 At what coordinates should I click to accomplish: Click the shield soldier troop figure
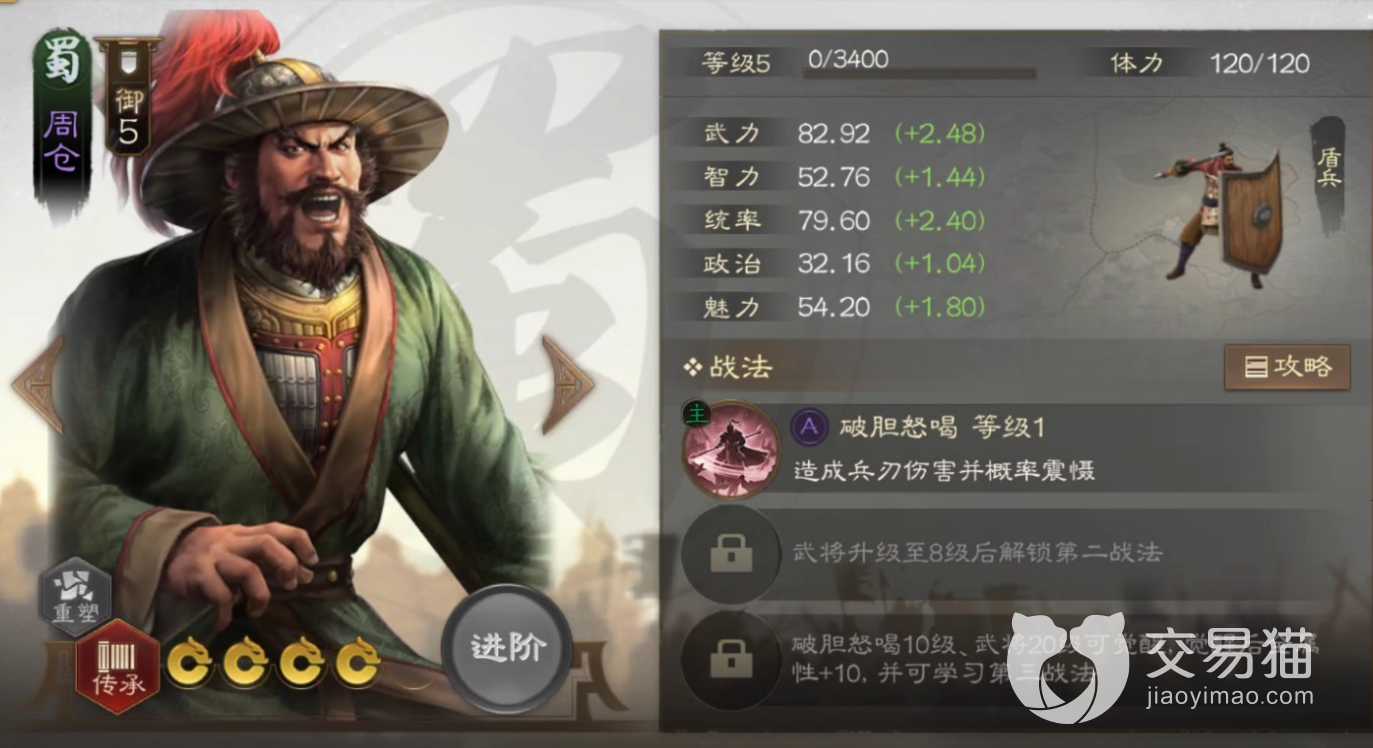(x=1220, y=215)
